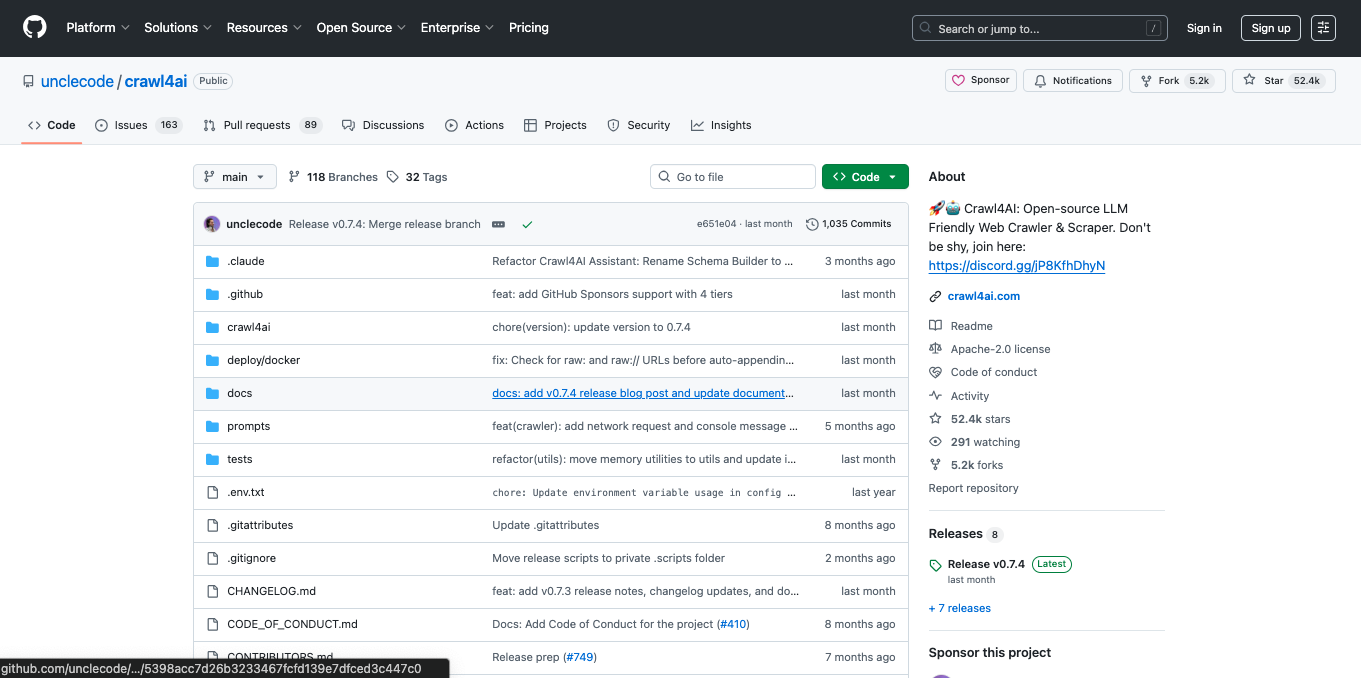Click the GitHub logo icon
1361x678 pixels.
coord(35,28)
